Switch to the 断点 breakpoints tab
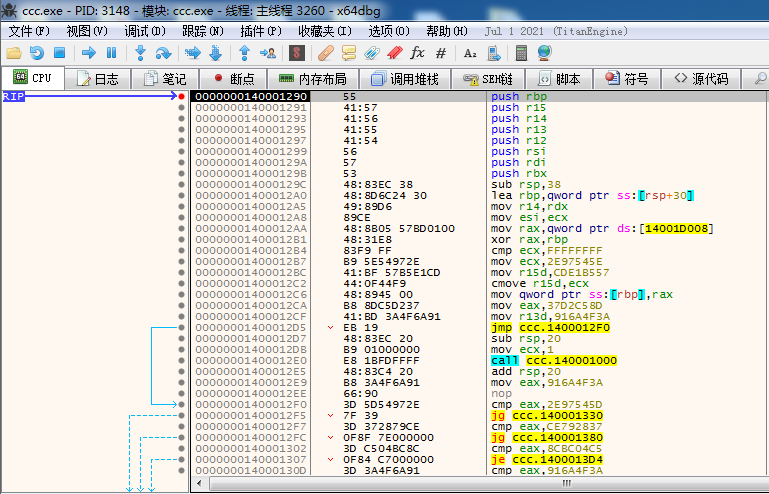Screen dimensions: 769x494 (233, 79)
